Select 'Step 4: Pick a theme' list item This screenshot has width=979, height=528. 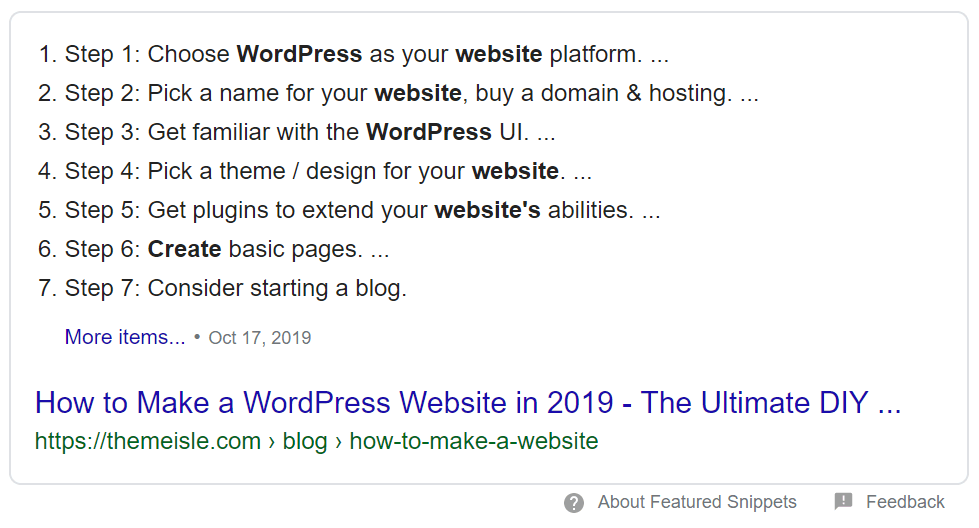315,171
